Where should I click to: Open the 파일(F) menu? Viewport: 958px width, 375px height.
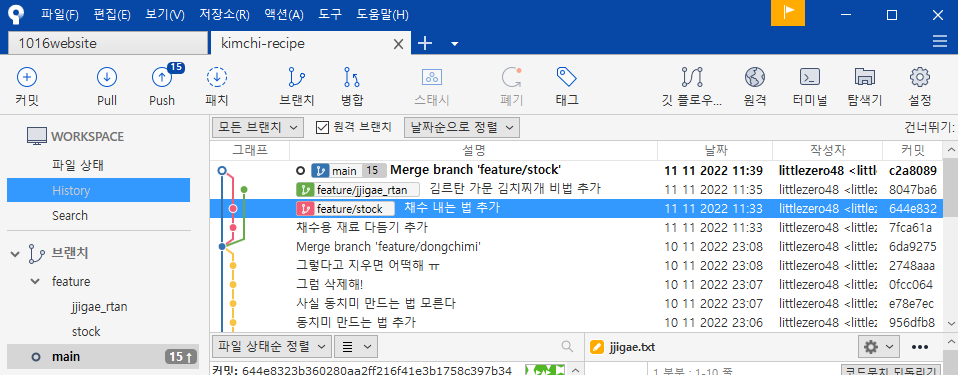tap(60, 15)
